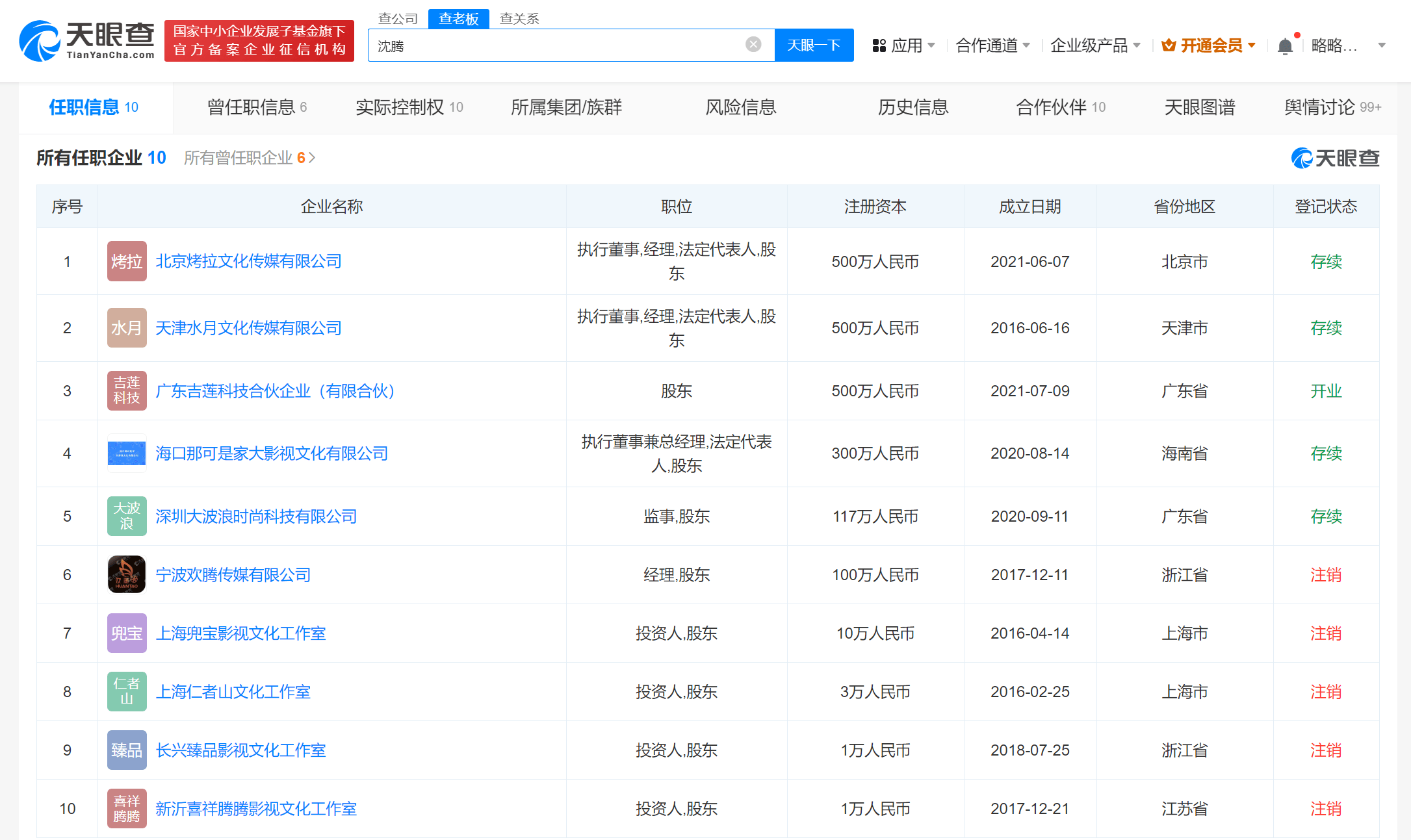Click the 兜宝 workshop logo thumbnail
Image resolution: width=1411 pixels, height=840 pixels.
126,633
